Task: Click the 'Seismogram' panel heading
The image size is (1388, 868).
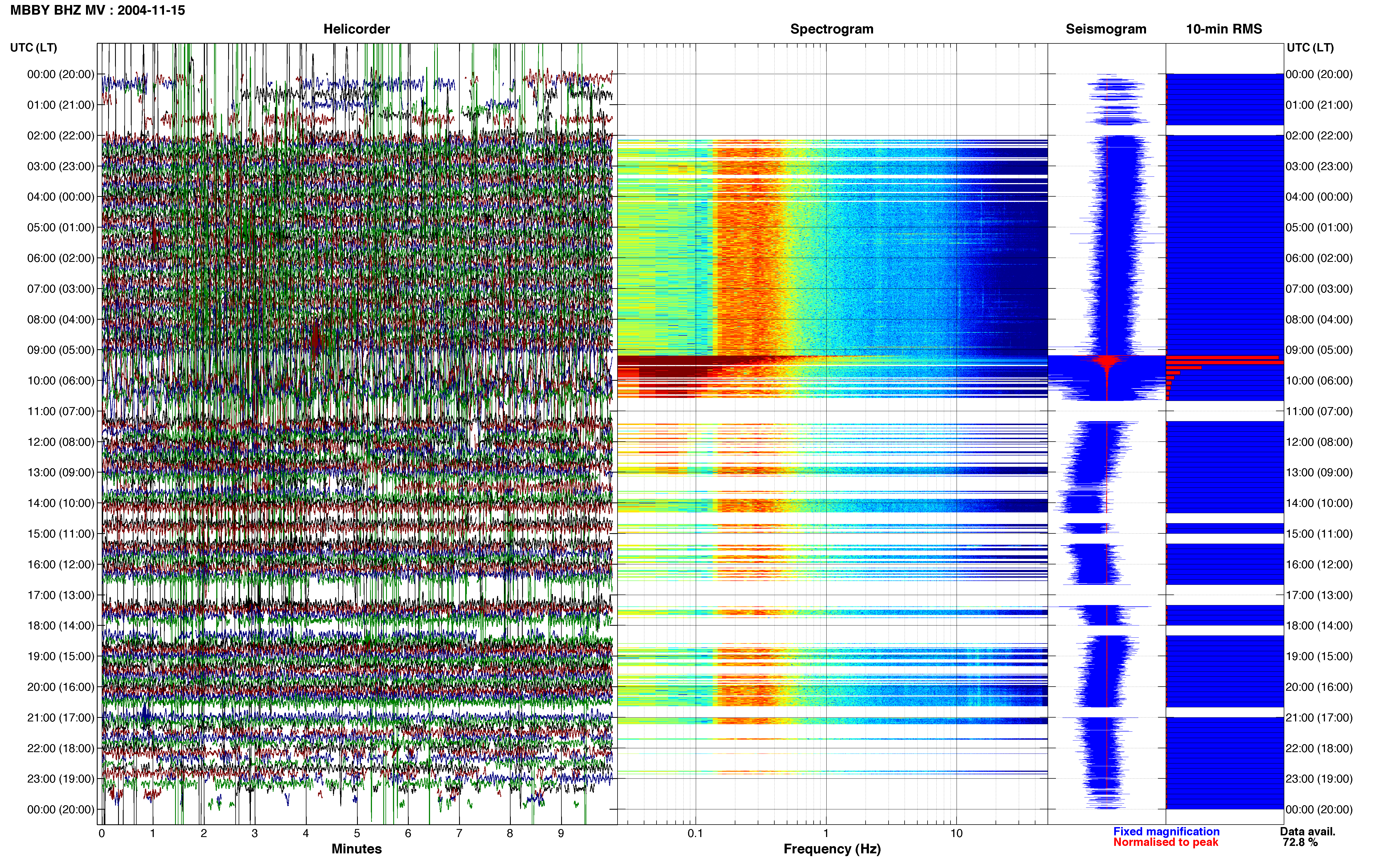Action: (1106, 29)
